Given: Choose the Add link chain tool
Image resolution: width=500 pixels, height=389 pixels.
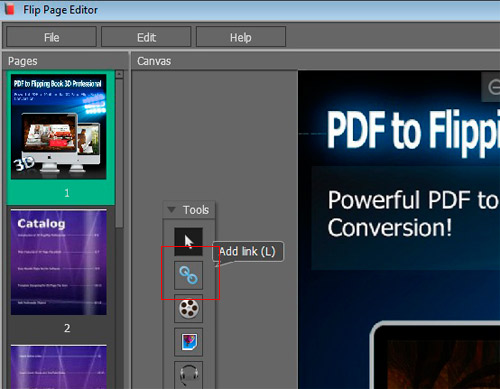Looking at the screenshot, I should (x=188, y=275).
